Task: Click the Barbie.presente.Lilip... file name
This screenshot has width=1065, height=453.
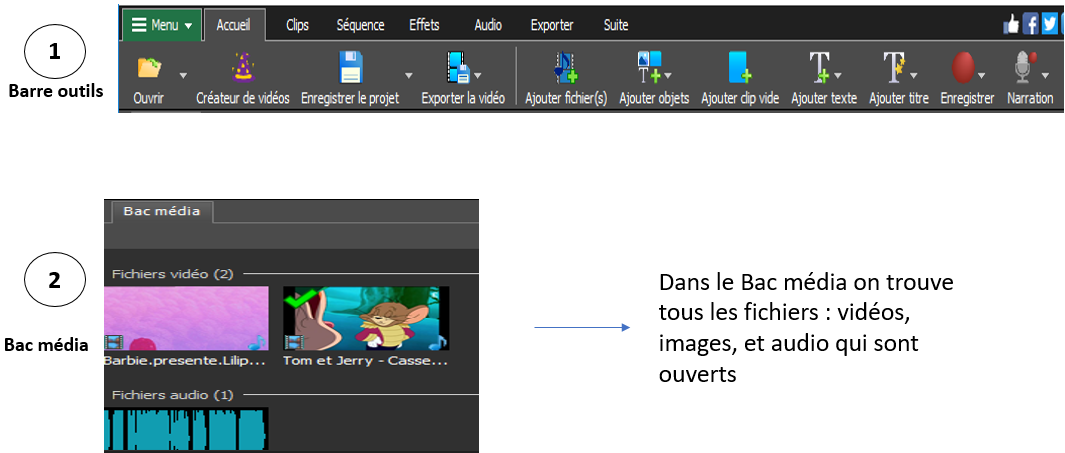Action: tap(184, 361)
